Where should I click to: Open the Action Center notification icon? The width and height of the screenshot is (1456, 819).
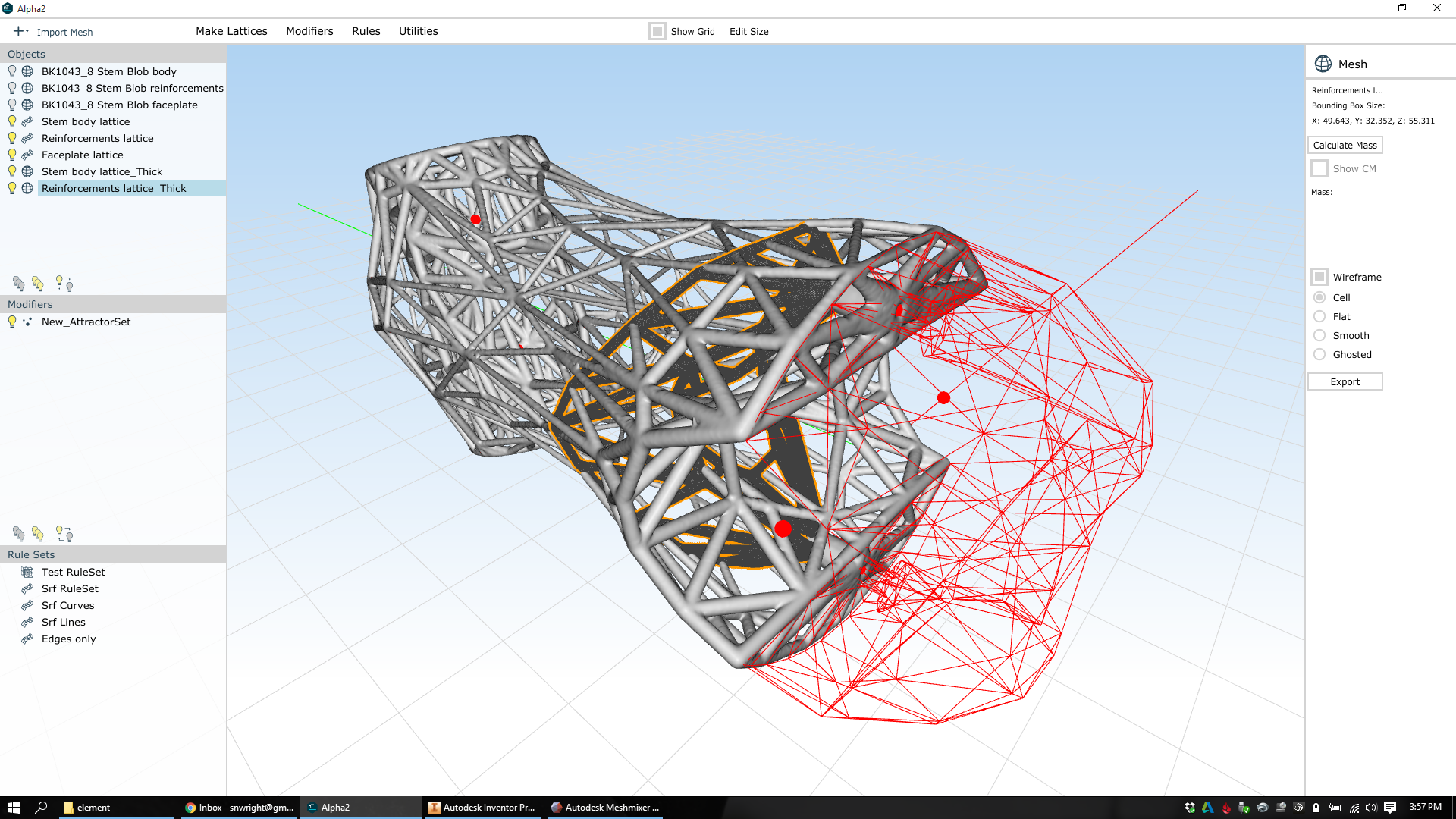1390,808
